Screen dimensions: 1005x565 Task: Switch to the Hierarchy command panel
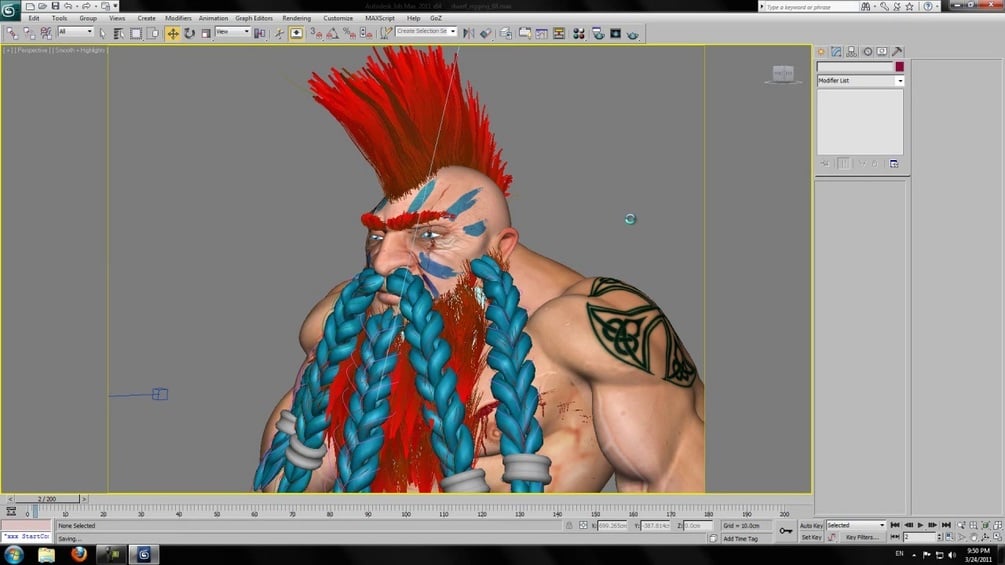[852, 51]
